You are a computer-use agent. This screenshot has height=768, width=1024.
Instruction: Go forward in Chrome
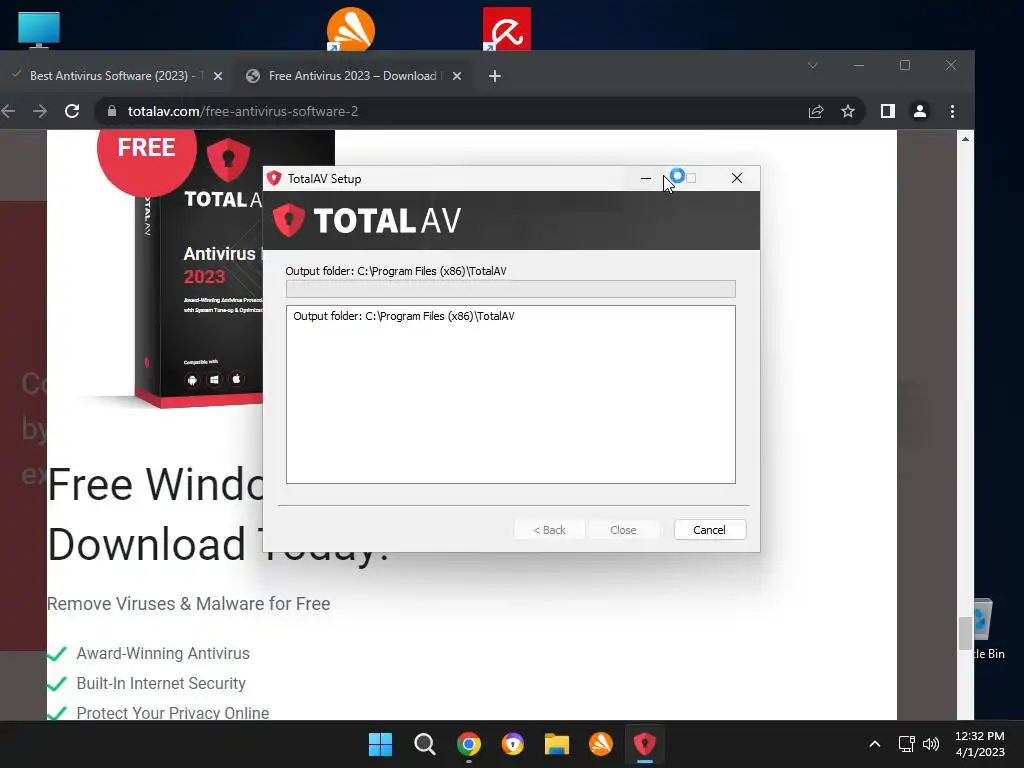tap(40, 112)
